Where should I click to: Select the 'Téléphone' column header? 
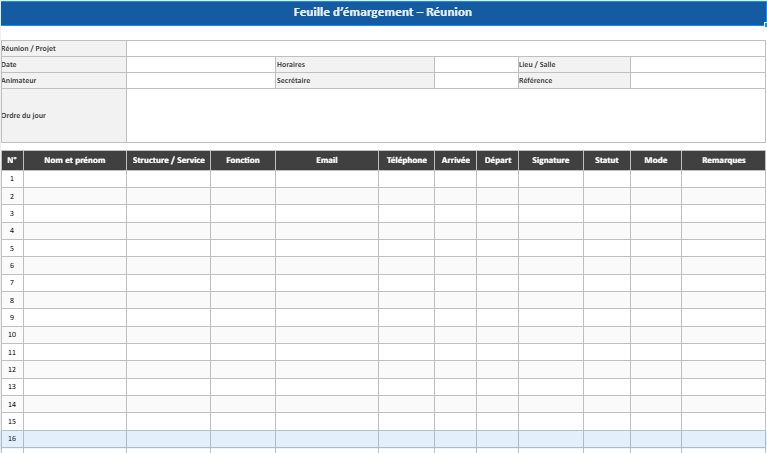click(406, 160)
